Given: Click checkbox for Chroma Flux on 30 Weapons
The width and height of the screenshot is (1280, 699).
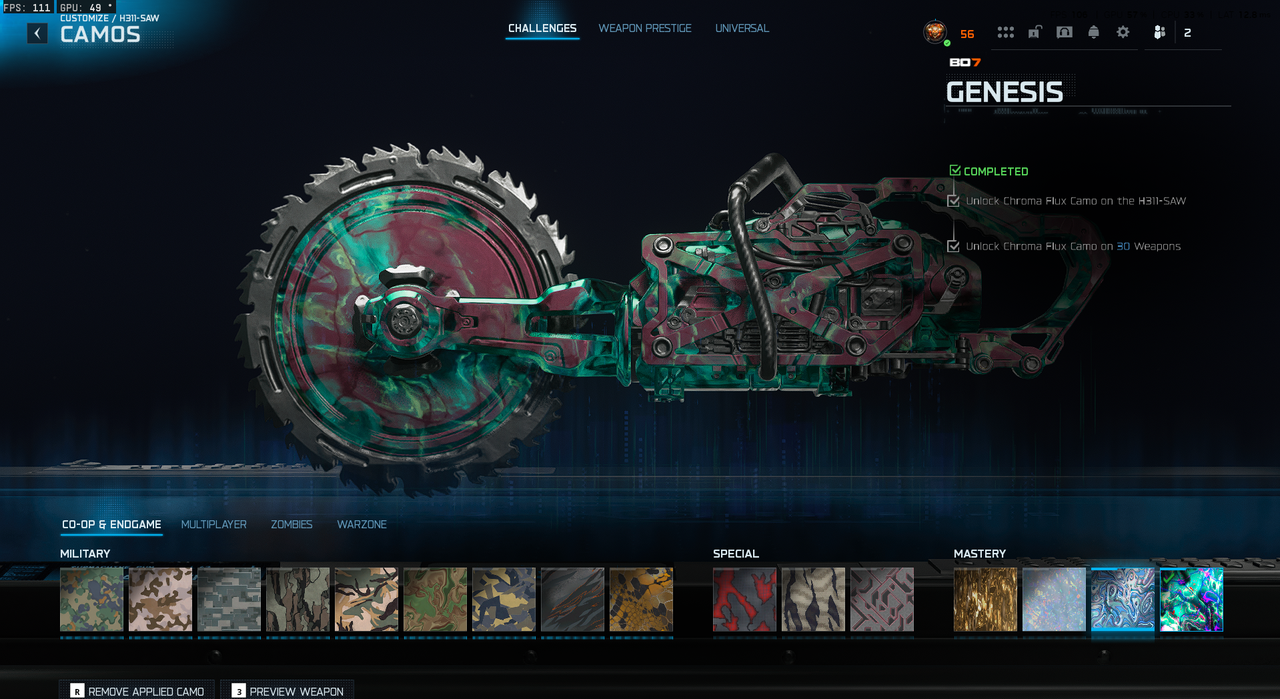Looking at the screenshot, I should (x=954, y=246).
